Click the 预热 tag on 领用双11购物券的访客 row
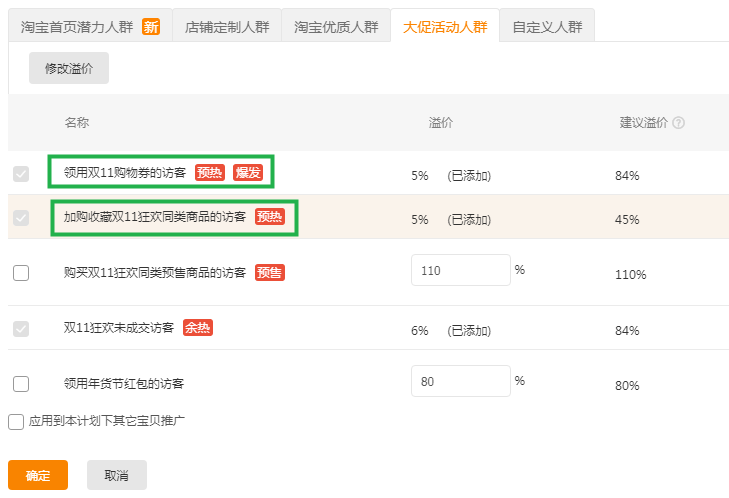This screenshot has height=498, width=729. (210, 173)
